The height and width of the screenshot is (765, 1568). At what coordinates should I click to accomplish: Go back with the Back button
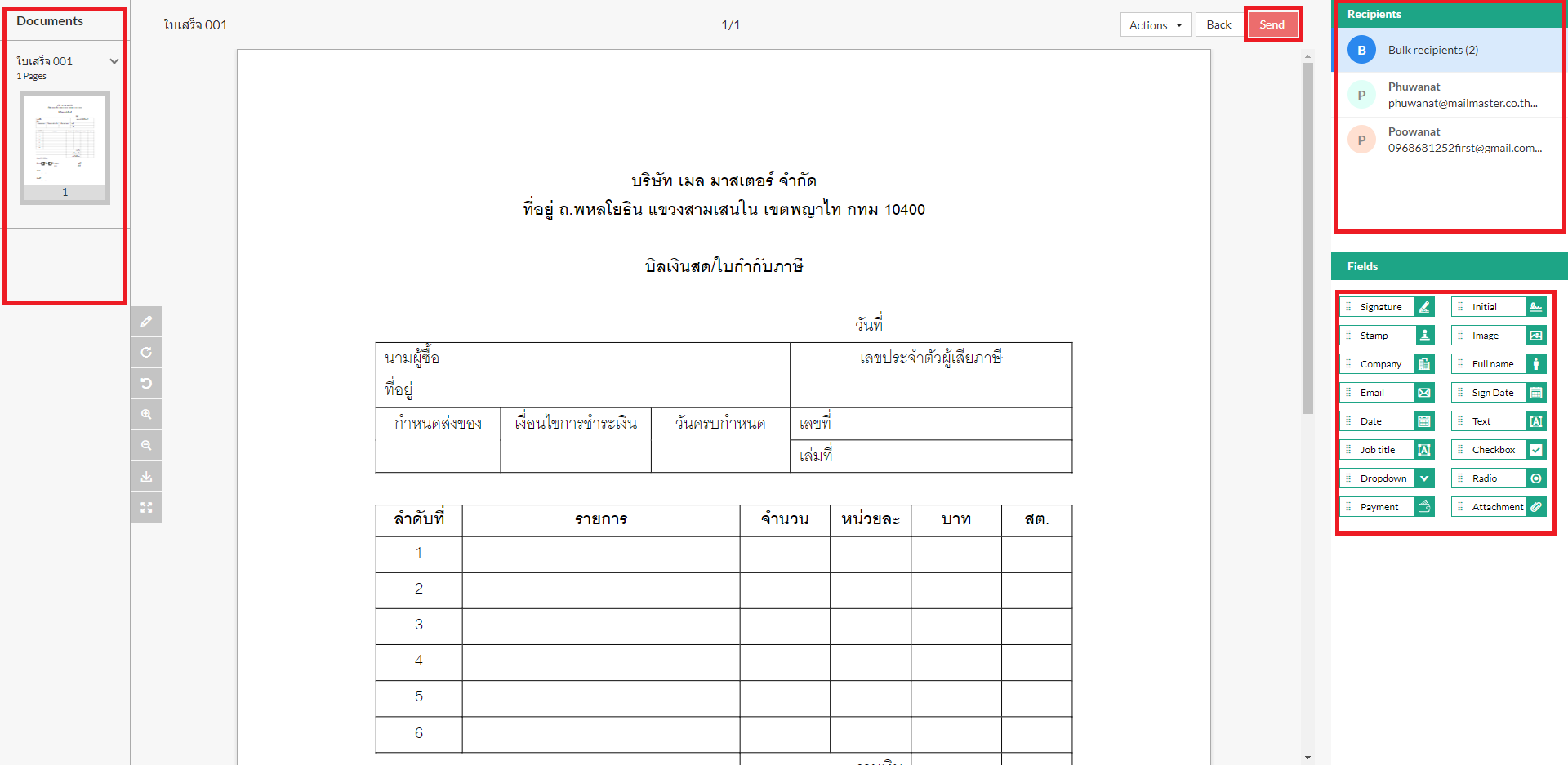[x=1218, y=25]
